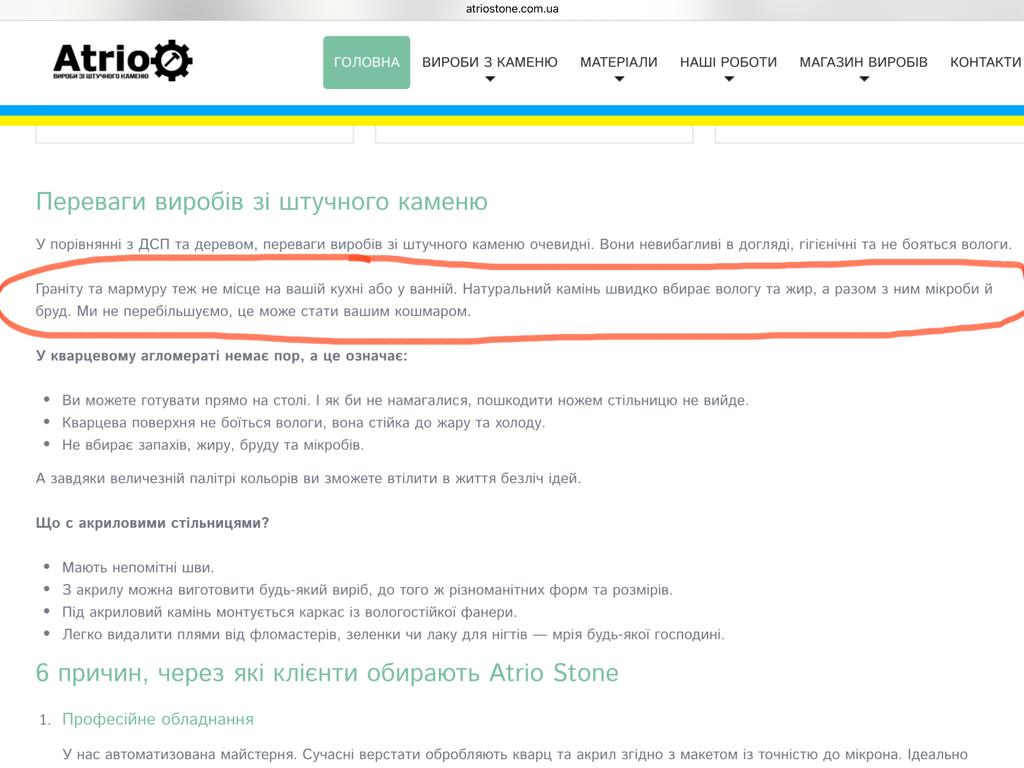The image size is (1024, 768).
Task: Click paragraph starting У порівнянні з ДСП та деревом
Action: (524, 244)
